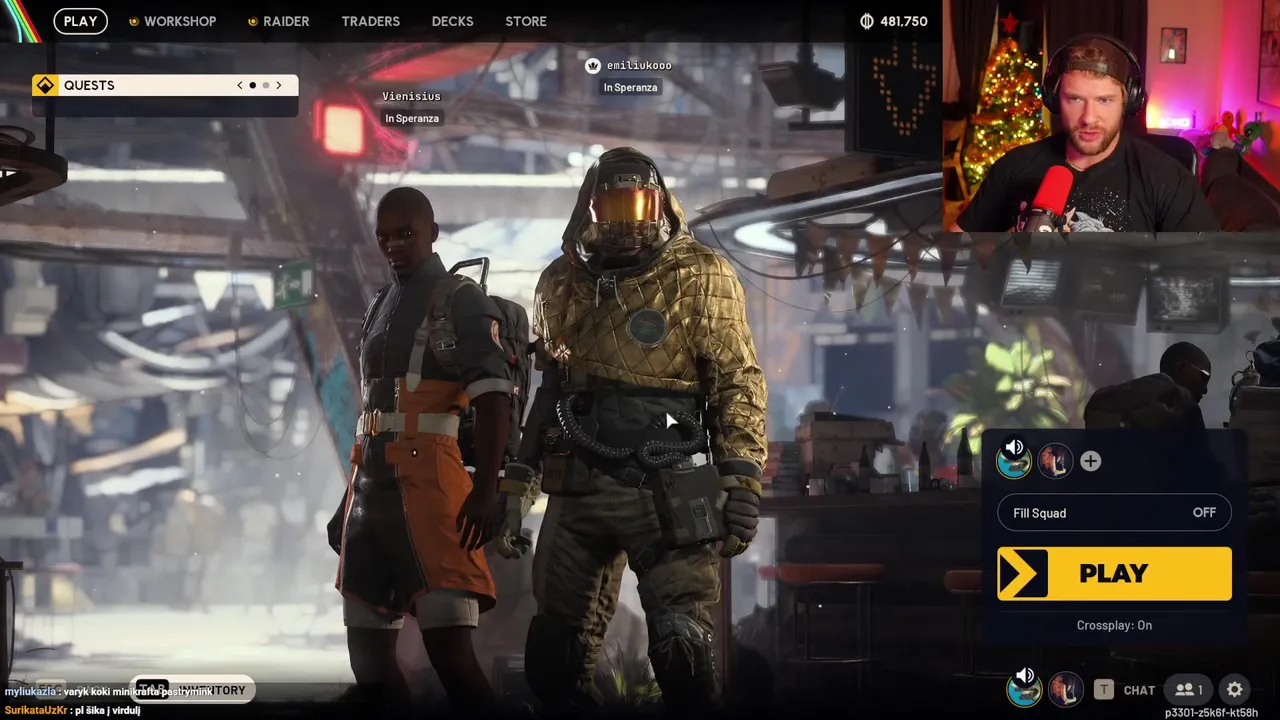Mute voice speaker icon in the bottom bar

[x=1024, y=676]
